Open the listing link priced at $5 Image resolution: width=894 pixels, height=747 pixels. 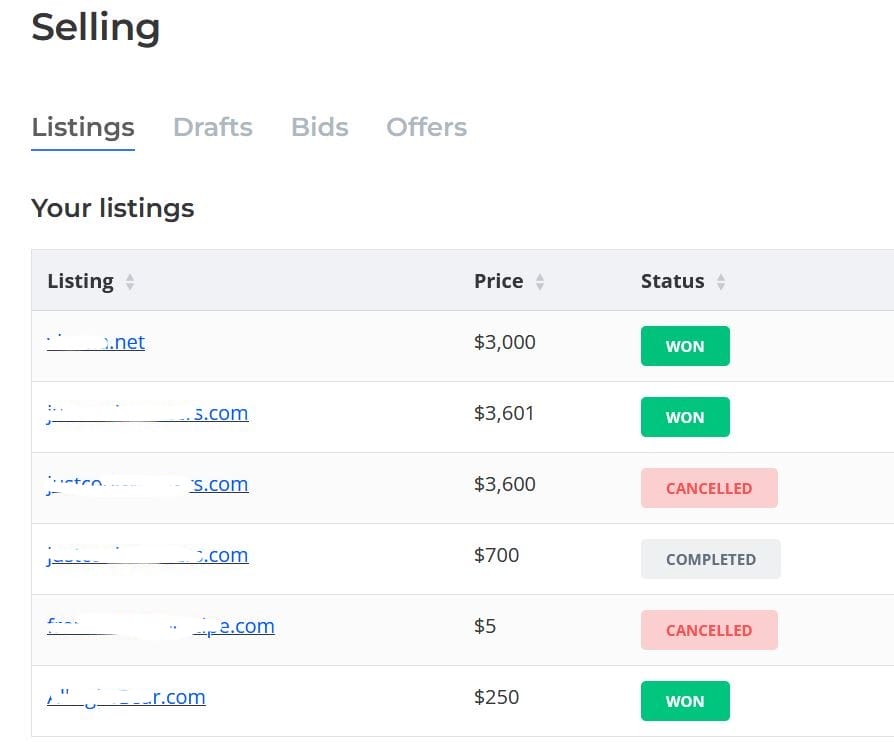[x=161, y=627]
